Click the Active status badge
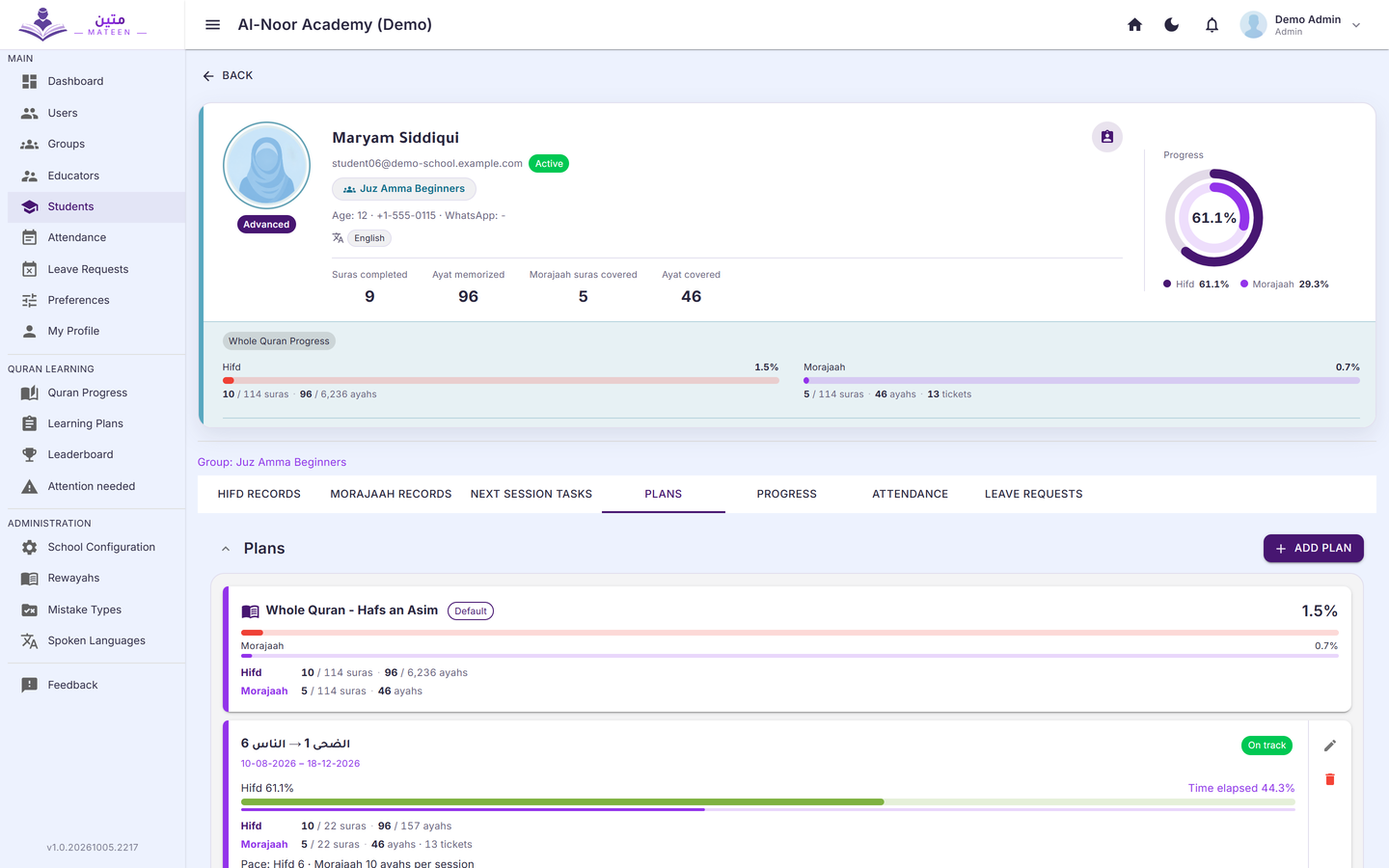The width and height of the screenshot is (1389, 868). 549,164
